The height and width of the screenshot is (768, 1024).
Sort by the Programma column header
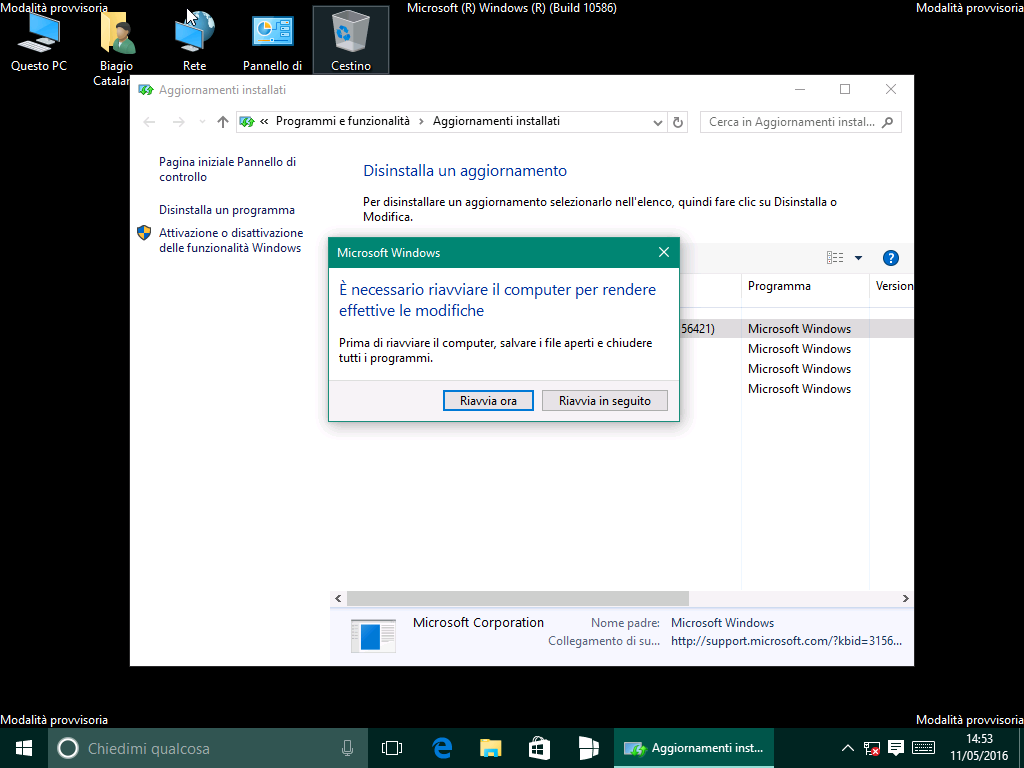click(x=805, y=286)
